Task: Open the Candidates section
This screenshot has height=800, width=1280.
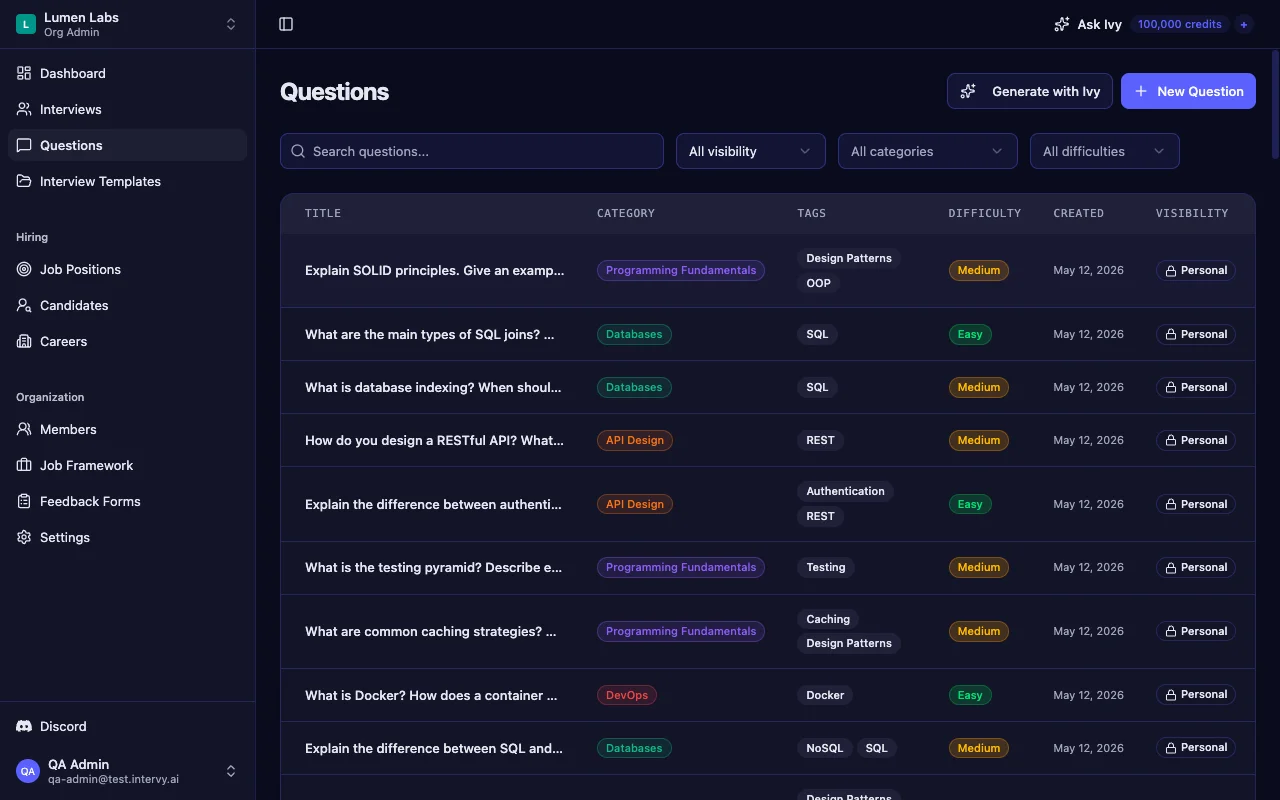Action: click(x=127, y=305)
